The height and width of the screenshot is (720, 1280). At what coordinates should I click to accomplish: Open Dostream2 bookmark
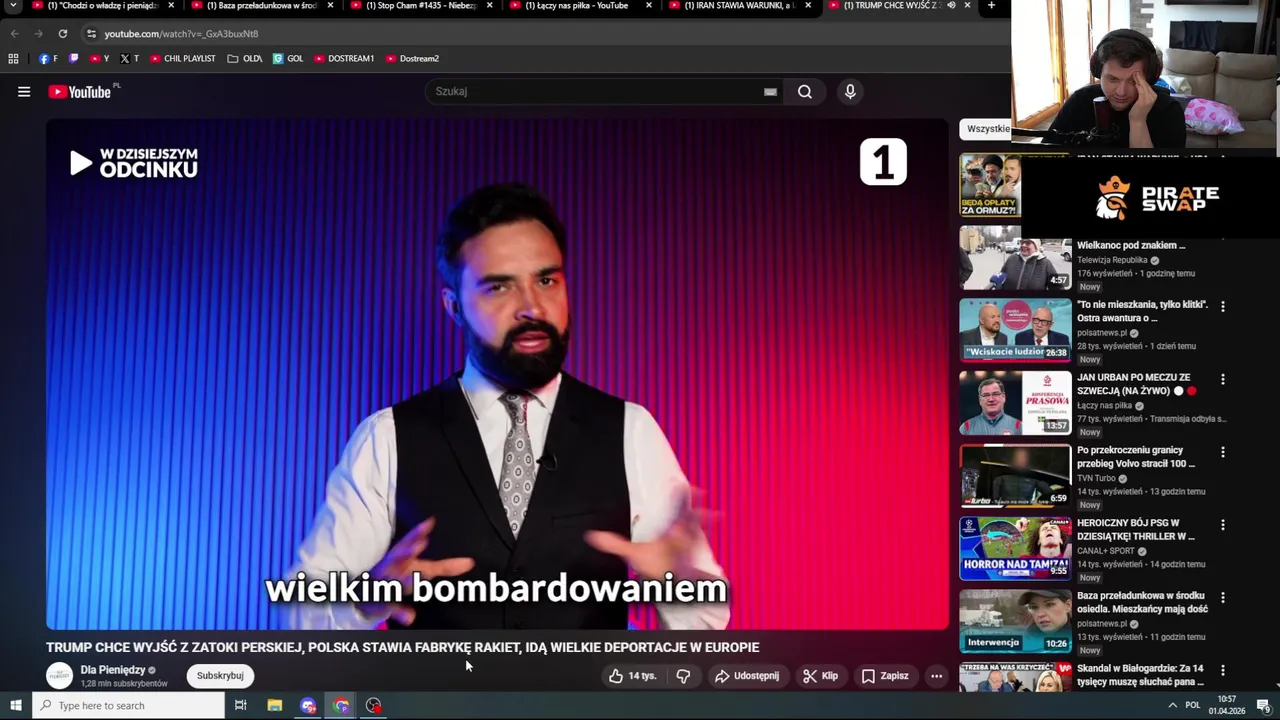click(x=412, y=59)
